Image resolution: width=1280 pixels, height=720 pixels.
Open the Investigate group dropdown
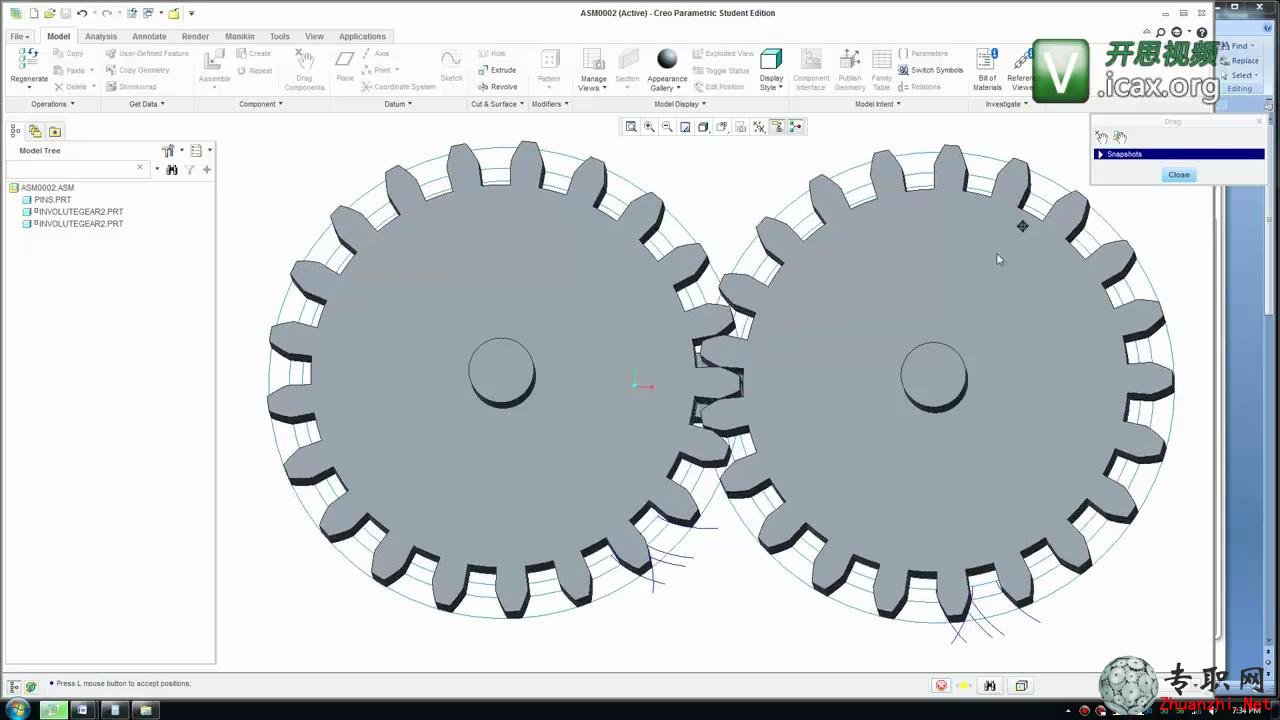pyautogui.click(x=1007, y=104)
